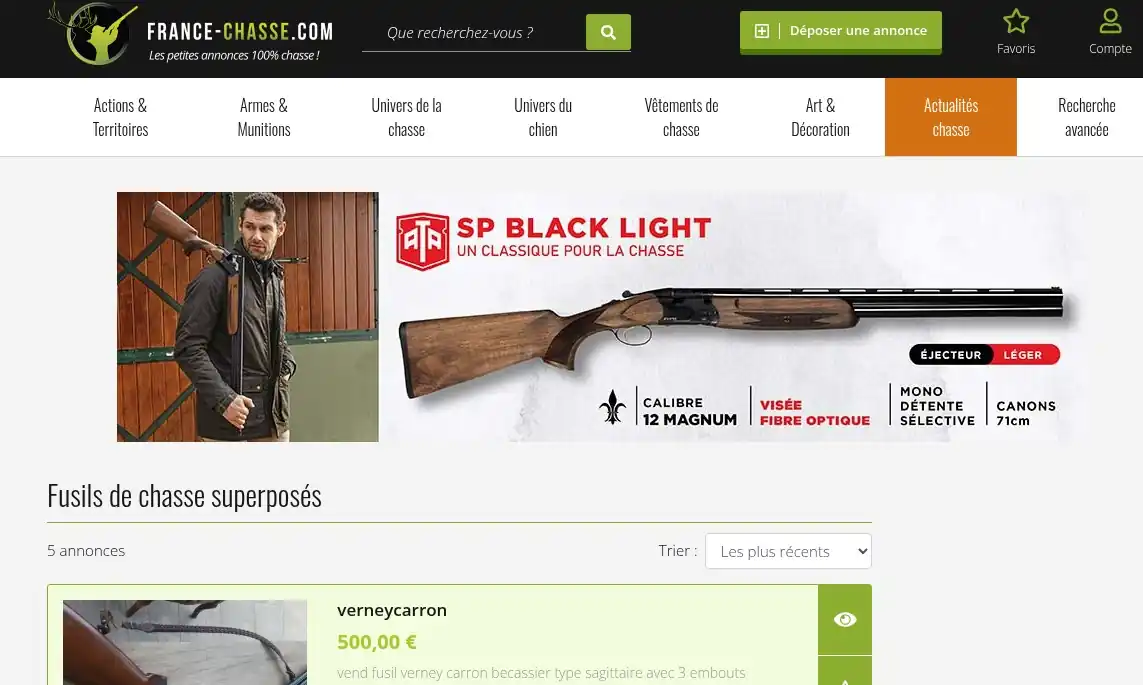
Task: Open Recherche avancée
Action: click(1086, 117)
